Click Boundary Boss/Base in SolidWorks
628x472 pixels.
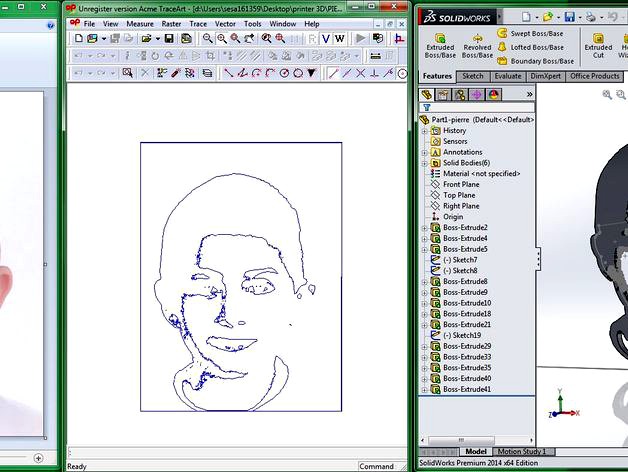coord(535,61)
